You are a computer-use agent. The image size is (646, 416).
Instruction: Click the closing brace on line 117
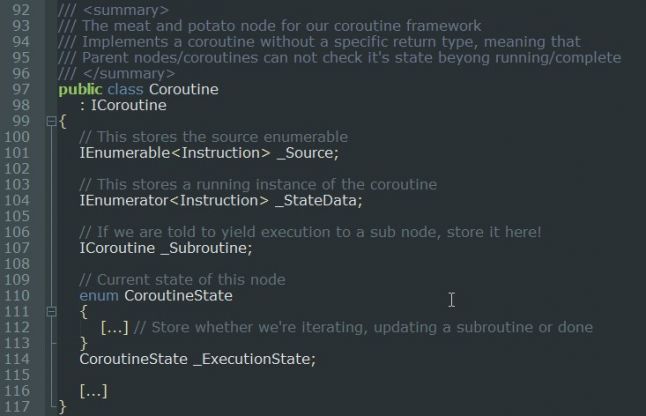coord(62,407)
